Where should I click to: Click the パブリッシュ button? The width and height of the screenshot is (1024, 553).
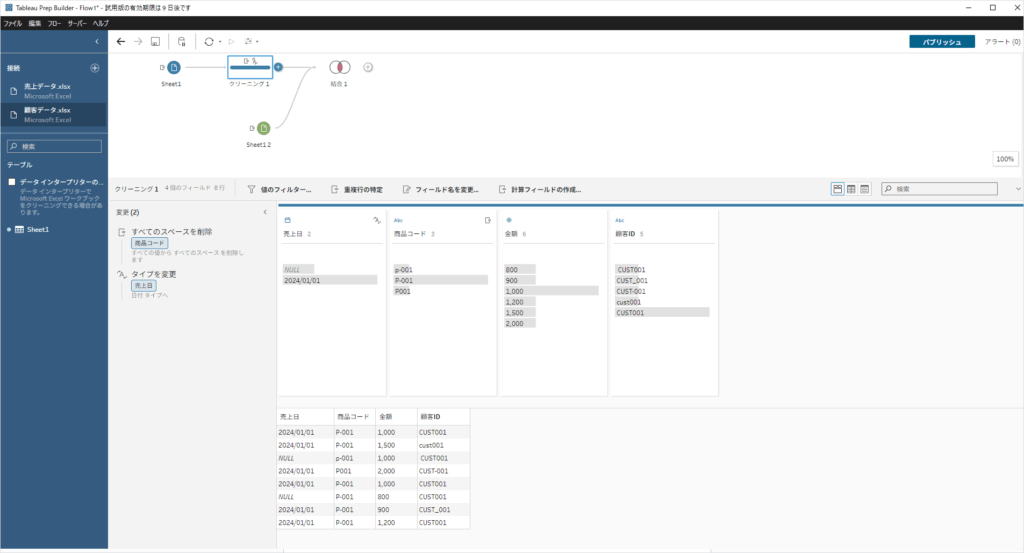pyautogui.click(x=941, y=42)
